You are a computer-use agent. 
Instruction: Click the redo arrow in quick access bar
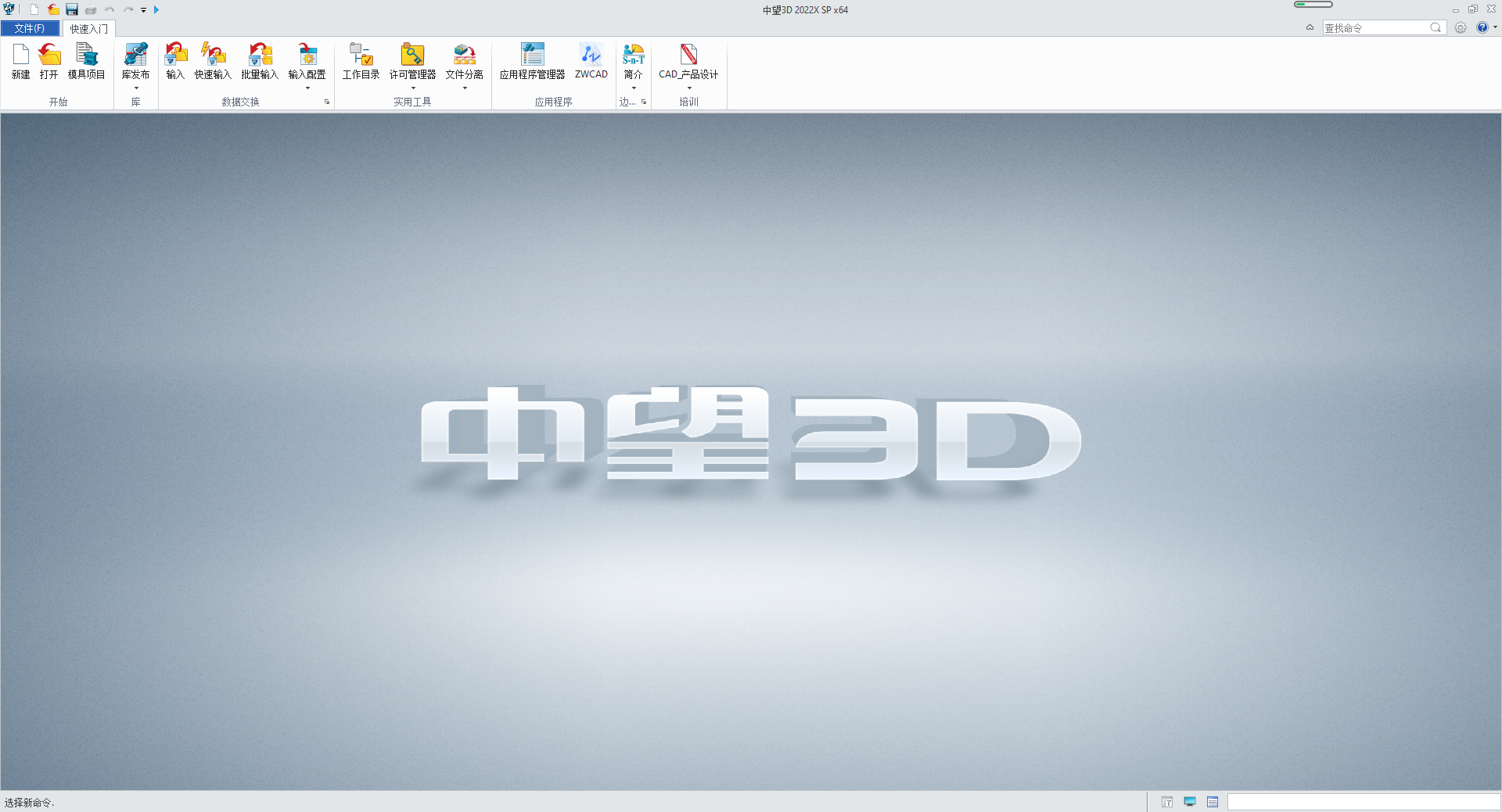click(x=128, y=9)
